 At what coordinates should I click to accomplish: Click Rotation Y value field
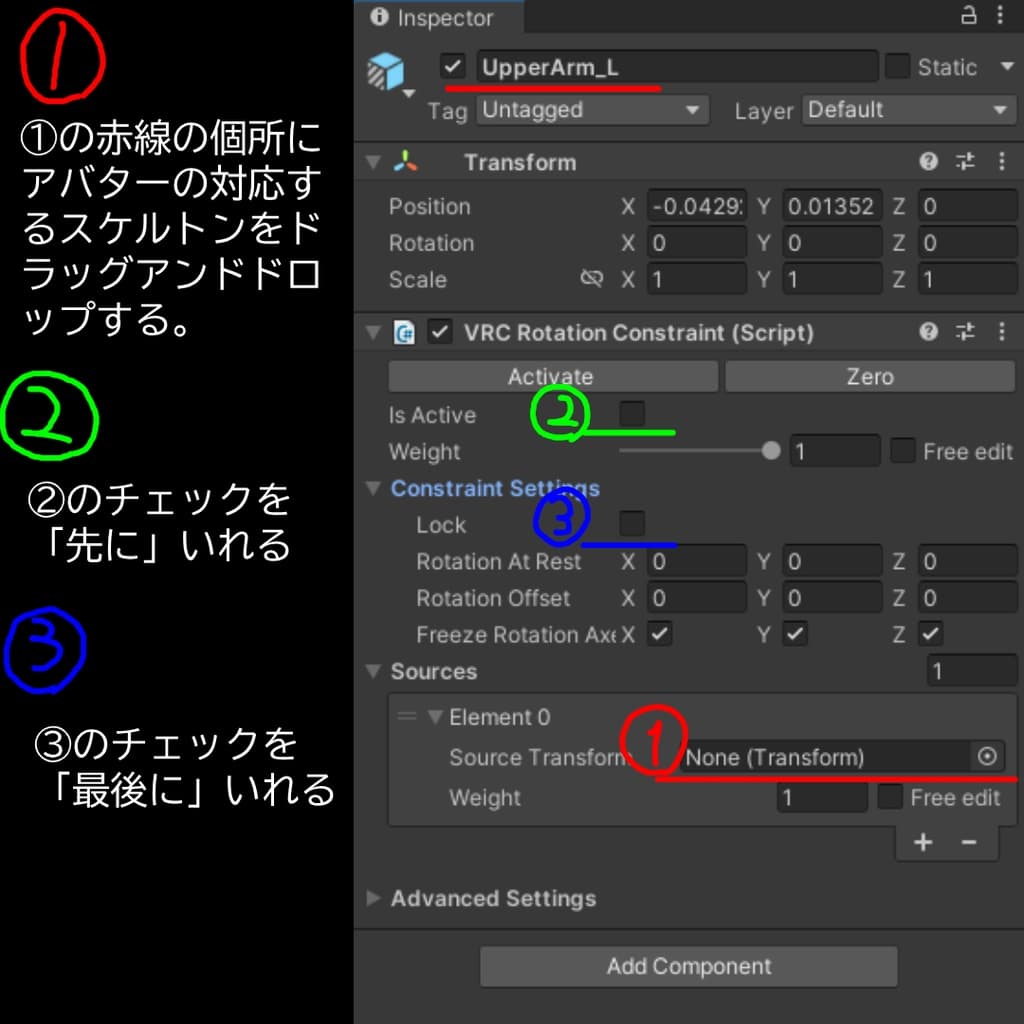[832, 243]
